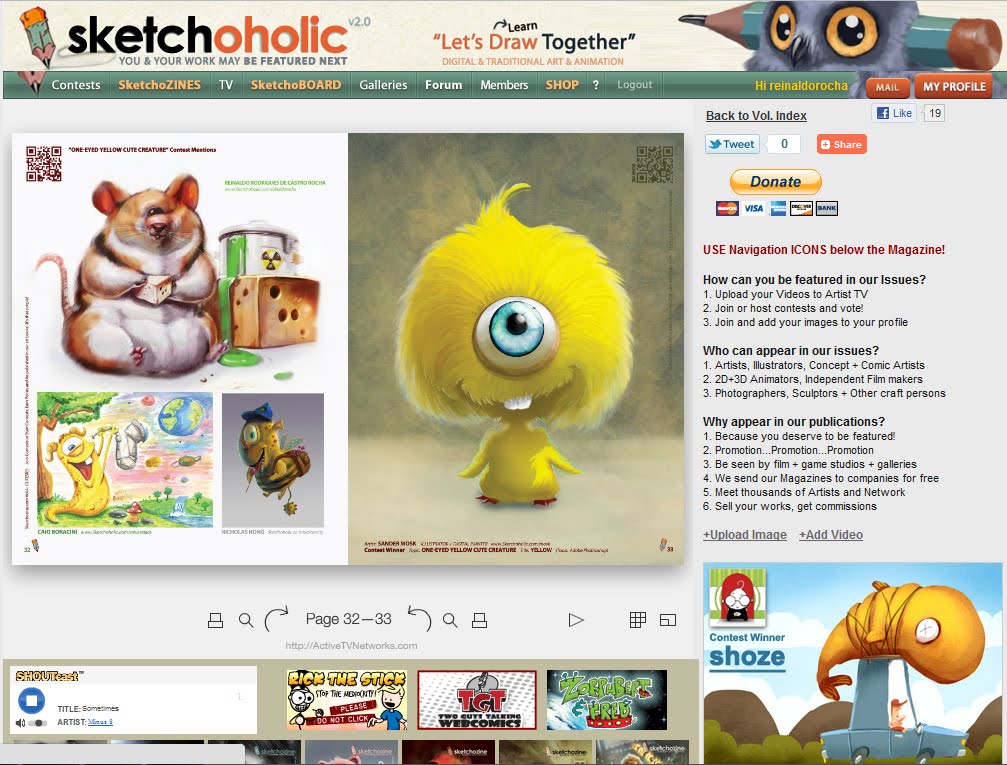Click the ActiveTVNetworks.com link

pos(351,646)
